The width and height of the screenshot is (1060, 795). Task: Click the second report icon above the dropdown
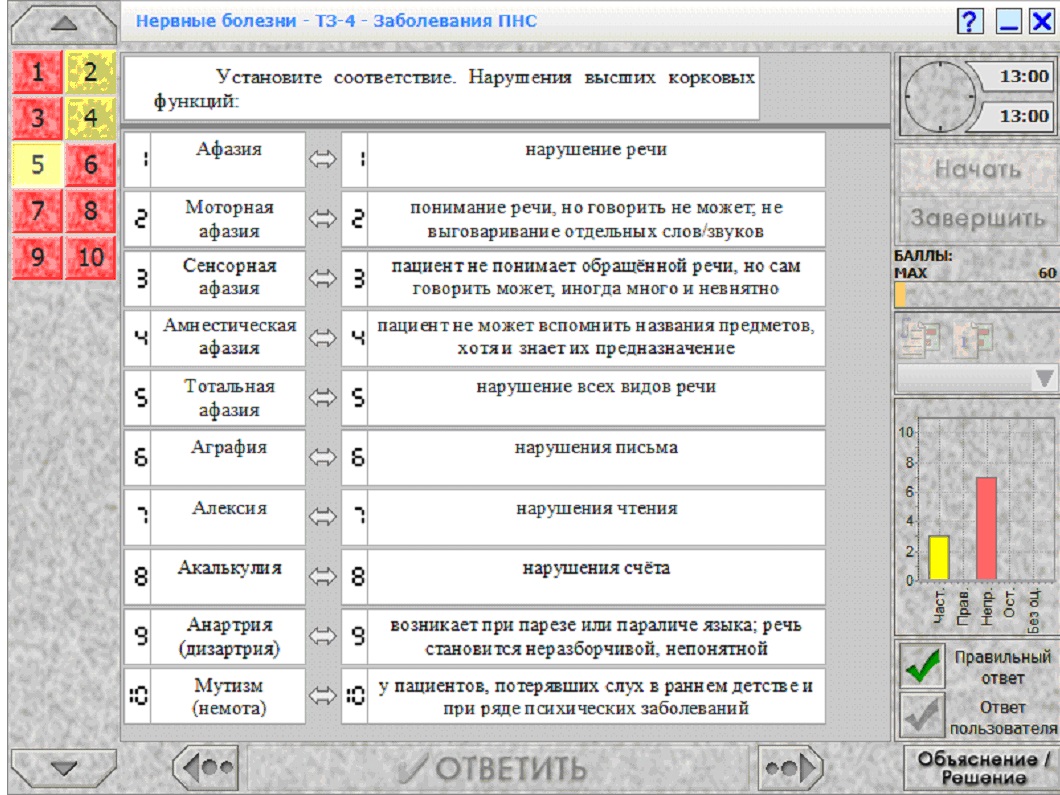click(973, 339)
